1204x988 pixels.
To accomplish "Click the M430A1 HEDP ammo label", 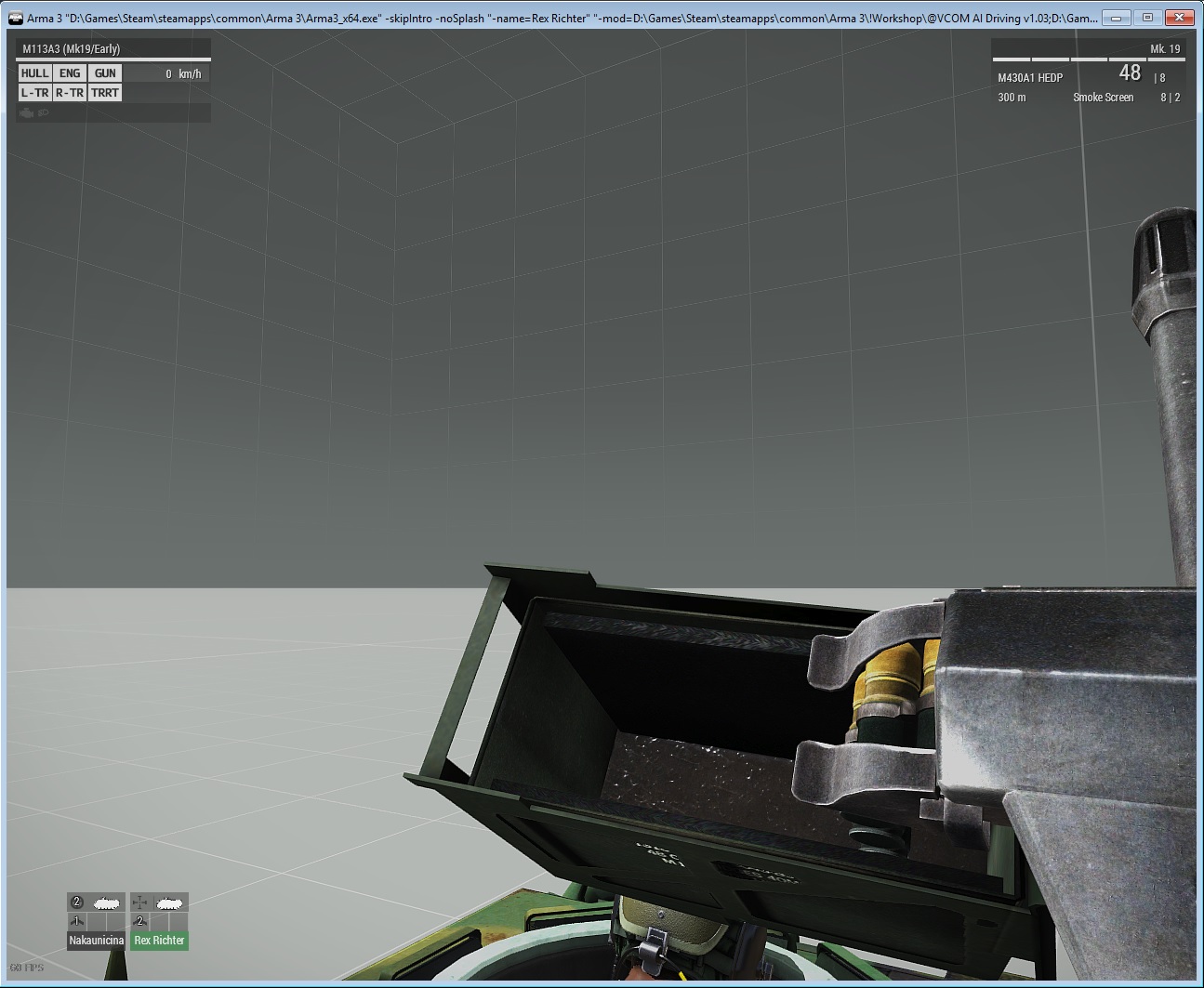I will [x=1030, y=78].
